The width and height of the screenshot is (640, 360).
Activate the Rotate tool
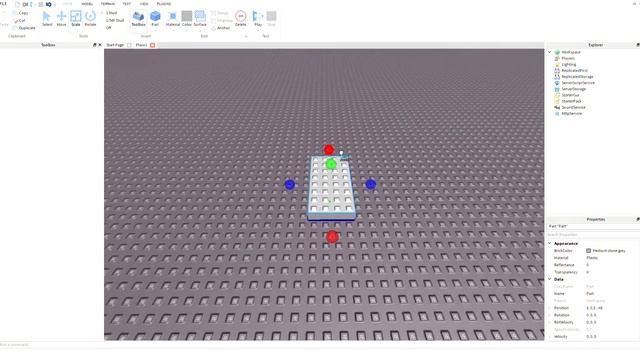[x=90, y=19]
